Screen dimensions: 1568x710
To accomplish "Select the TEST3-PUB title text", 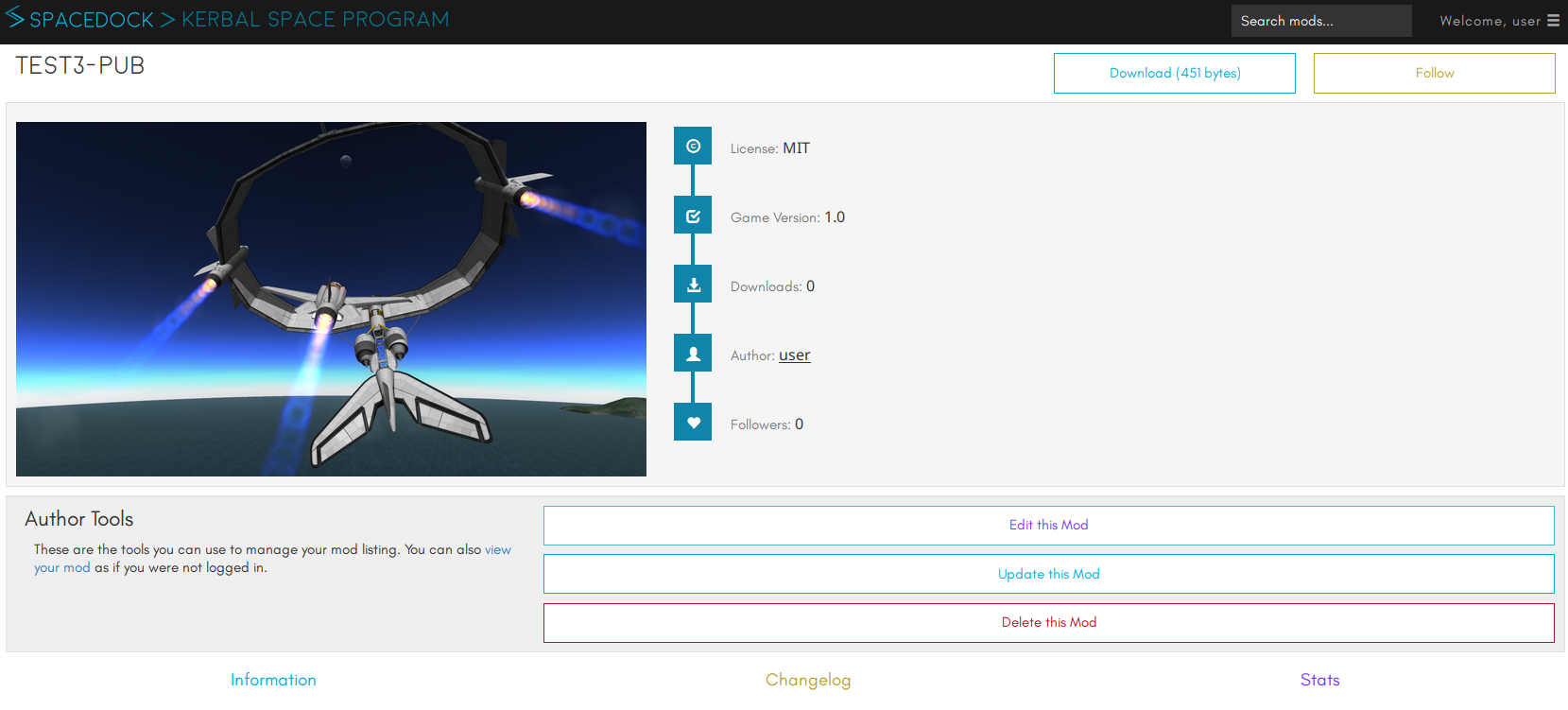I will (x=80, y=65).
